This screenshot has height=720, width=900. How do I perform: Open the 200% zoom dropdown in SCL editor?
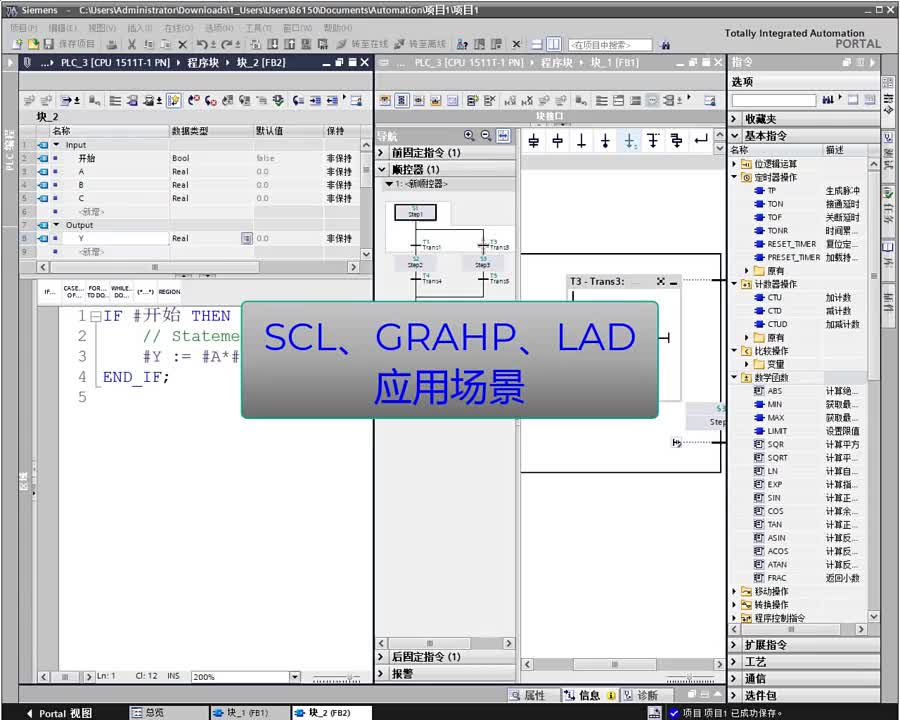point(294,677)
